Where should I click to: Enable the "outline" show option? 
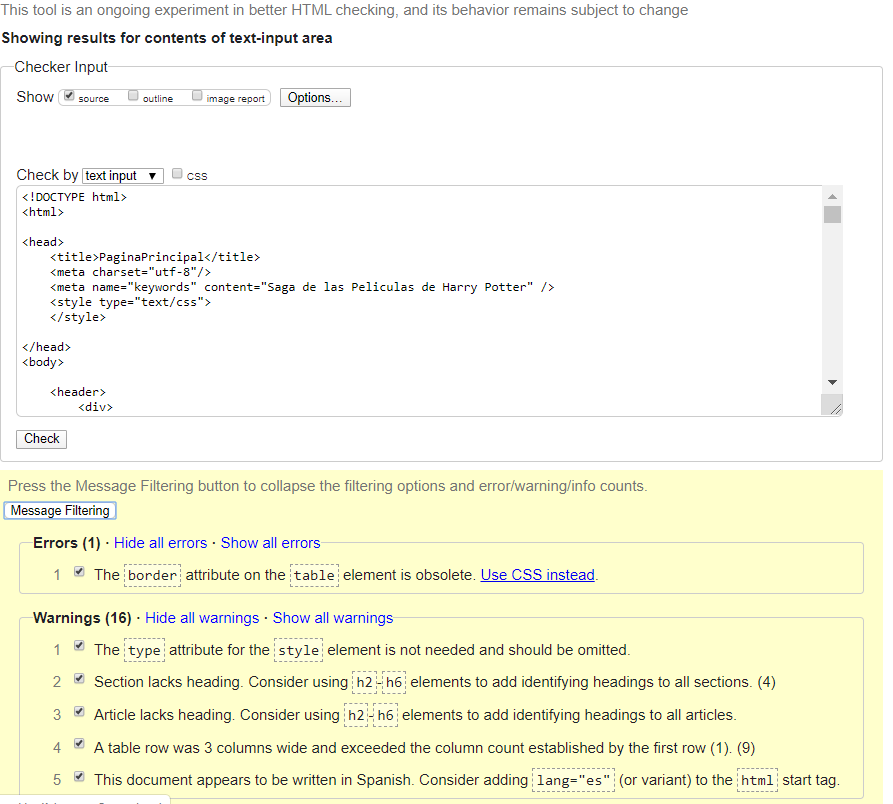click(133, 95)
